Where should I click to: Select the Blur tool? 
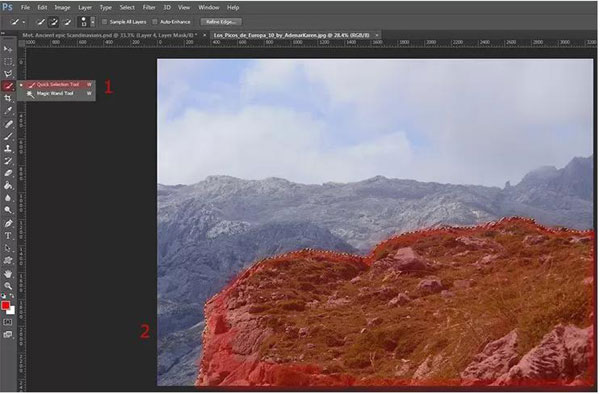[8, 198]
